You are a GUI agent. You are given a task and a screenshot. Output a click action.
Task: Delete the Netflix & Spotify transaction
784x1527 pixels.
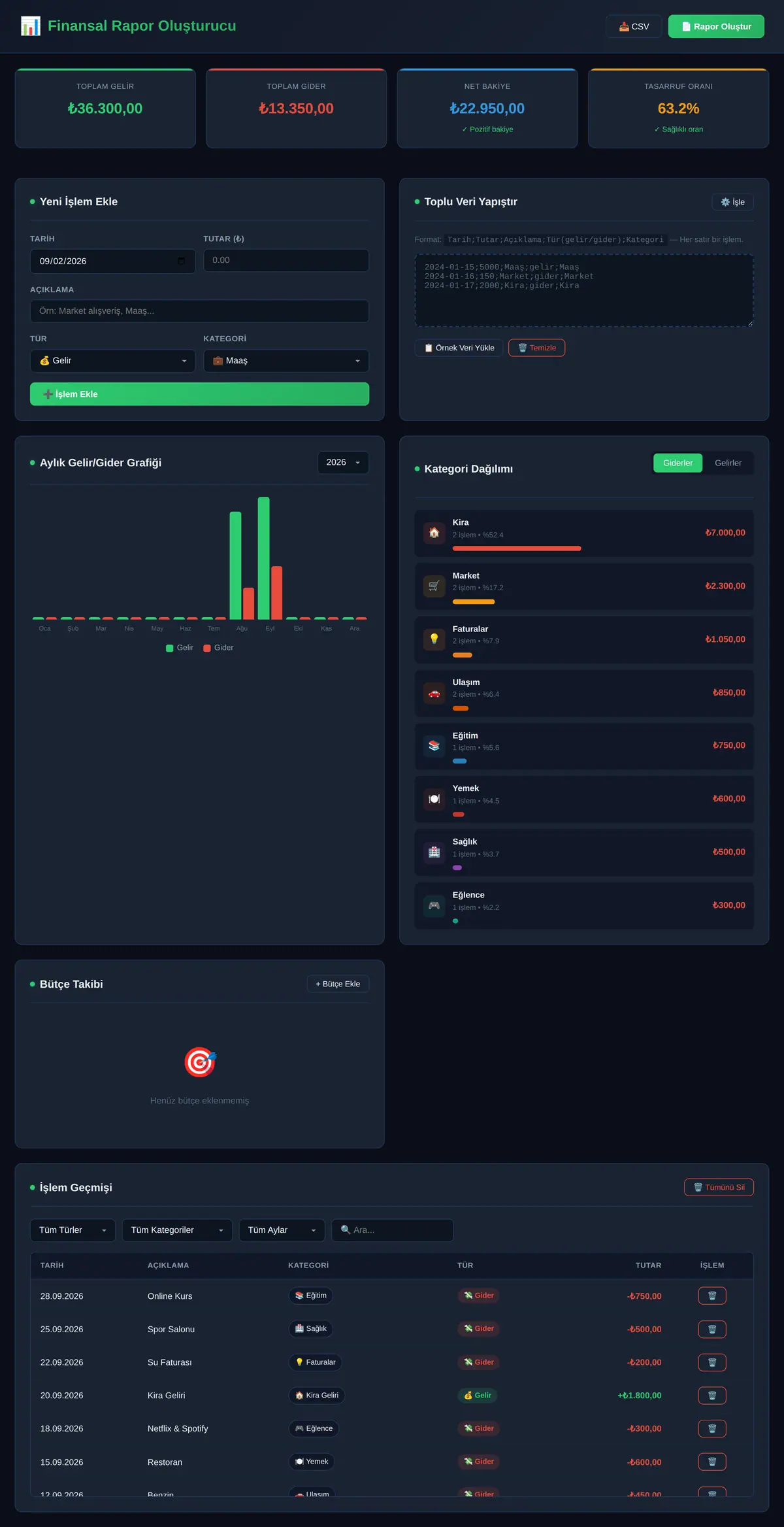tap(712, 1428)
